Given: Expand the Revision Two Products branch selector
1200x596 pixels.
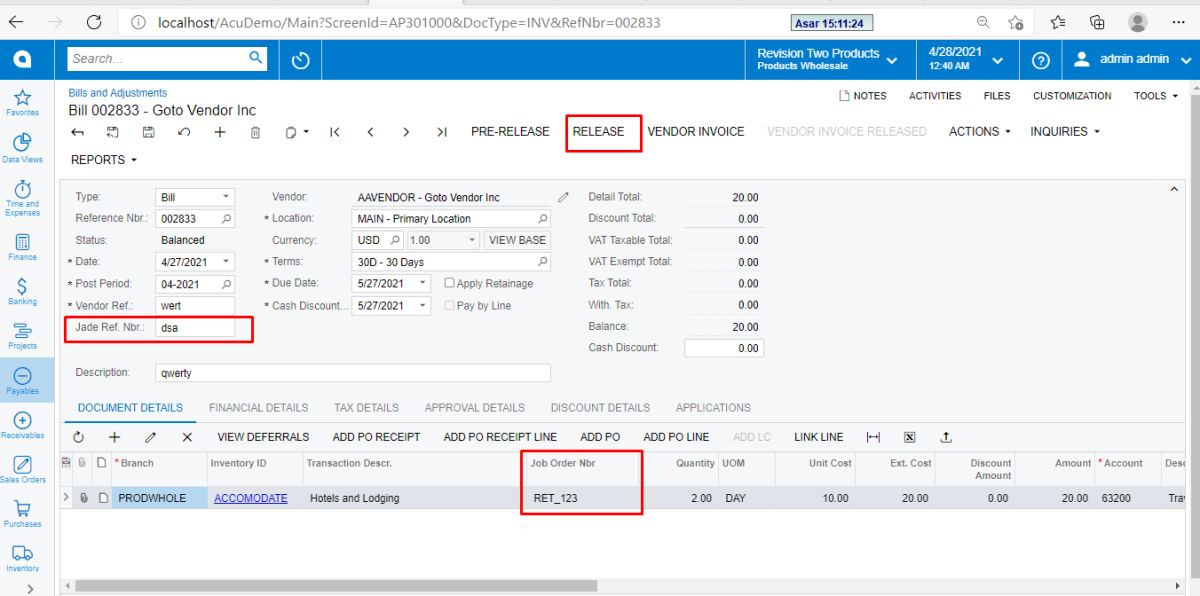Looking at the screenshot, I should (x=827, y=59).
